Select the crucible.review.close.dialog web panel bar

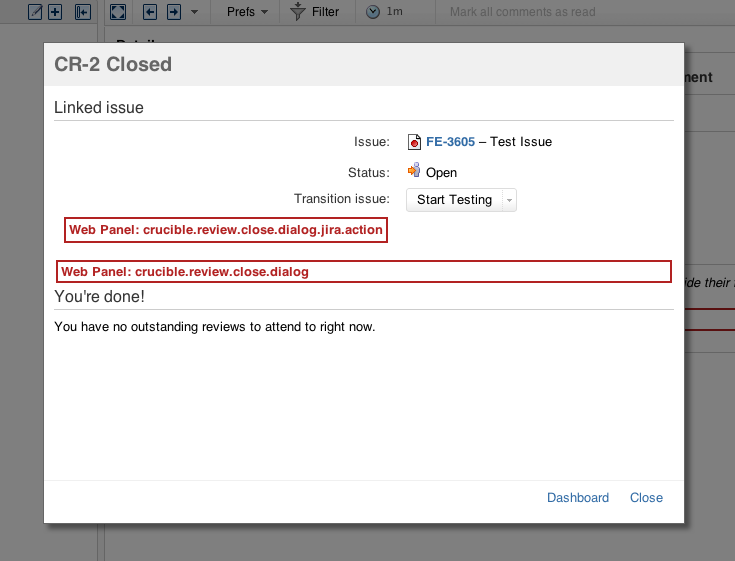363,271
